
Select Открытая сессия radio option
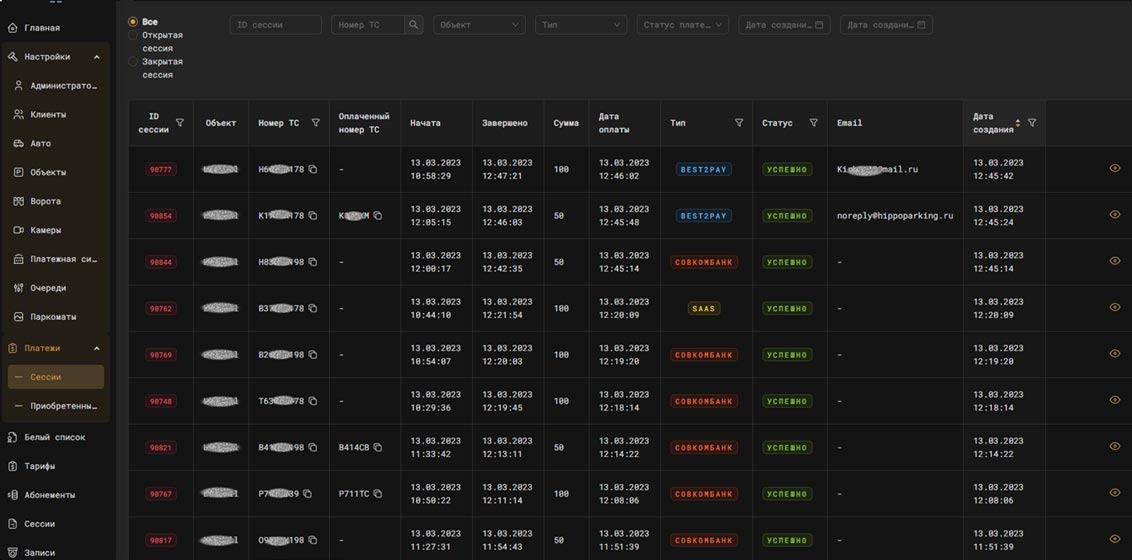click(x=133, y=35)
